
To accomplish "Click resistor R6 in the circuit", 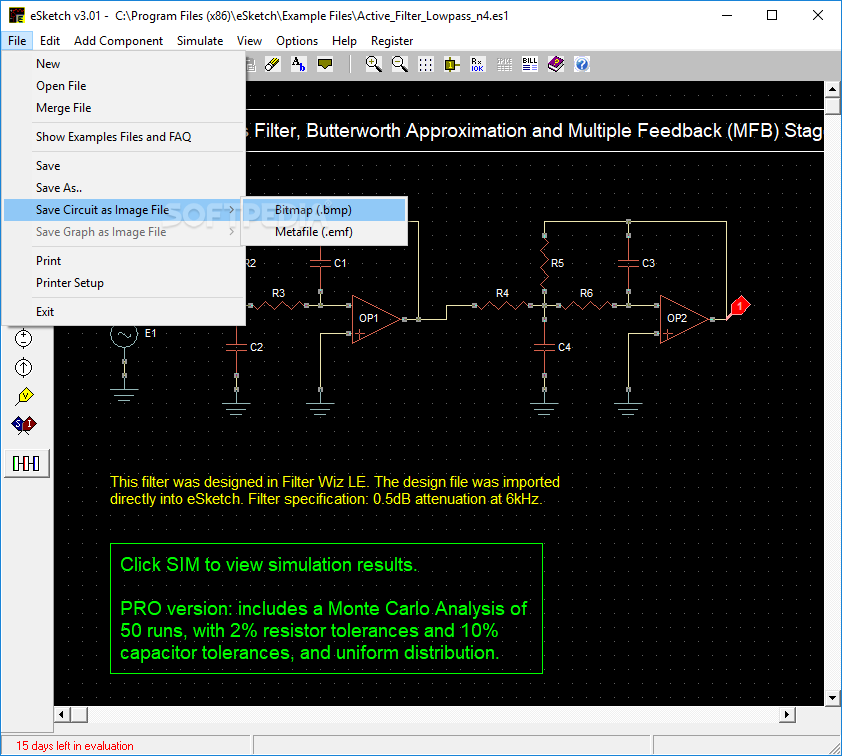I will tap(586, 305).
